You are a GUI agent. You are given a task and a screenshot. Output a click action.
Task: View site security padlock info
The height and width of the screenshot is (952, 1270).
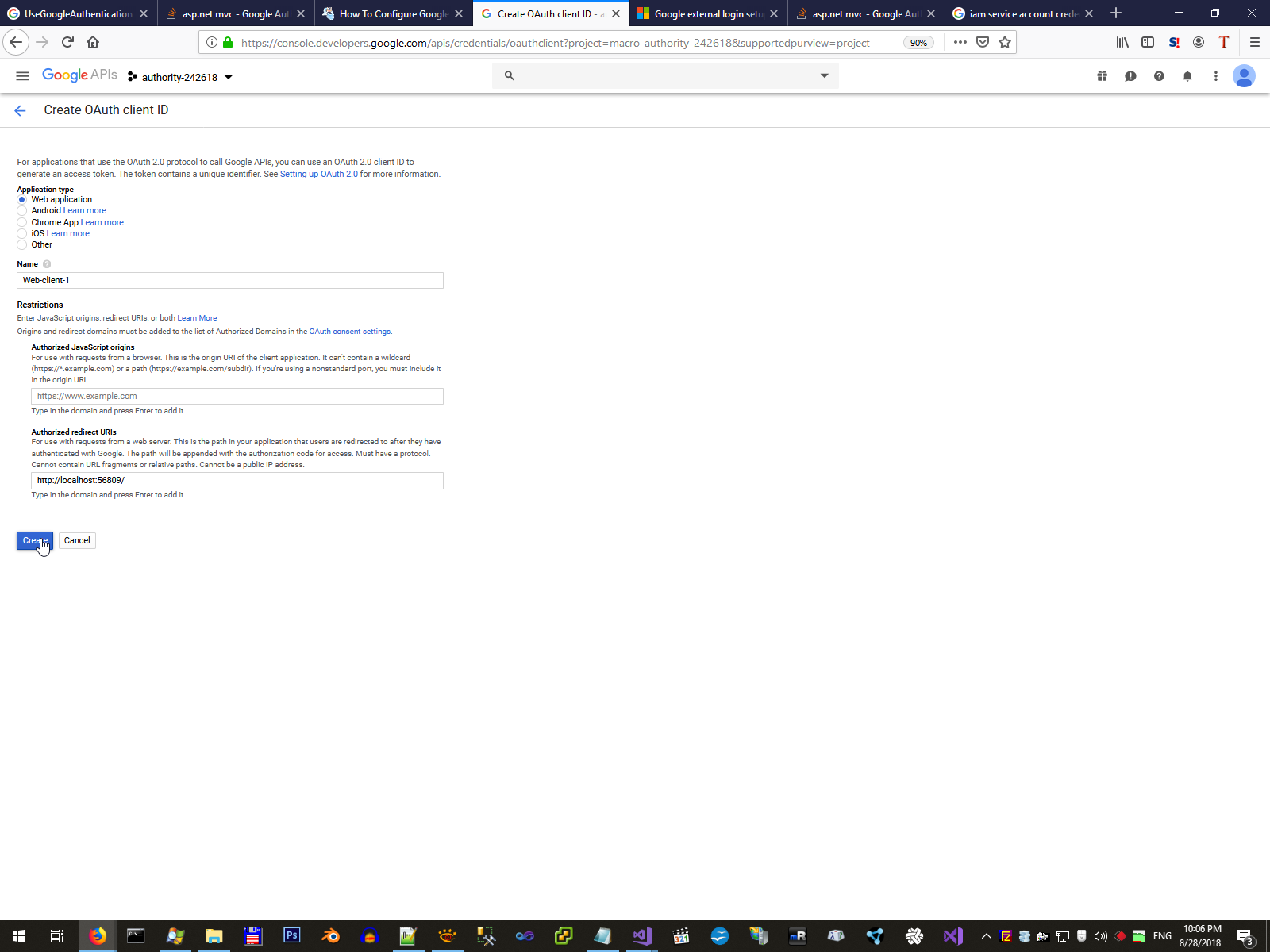[x=228, y=42]
